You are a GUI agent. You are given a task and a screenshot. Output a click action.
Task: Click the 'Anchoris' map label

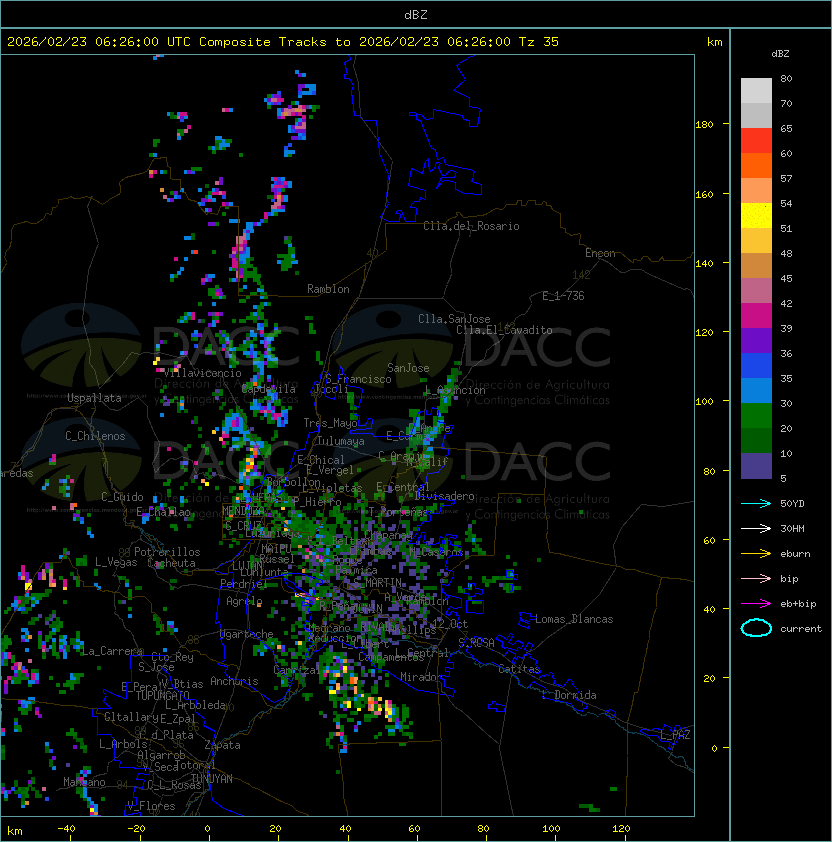pyautogui.click(x=234, y=681)
